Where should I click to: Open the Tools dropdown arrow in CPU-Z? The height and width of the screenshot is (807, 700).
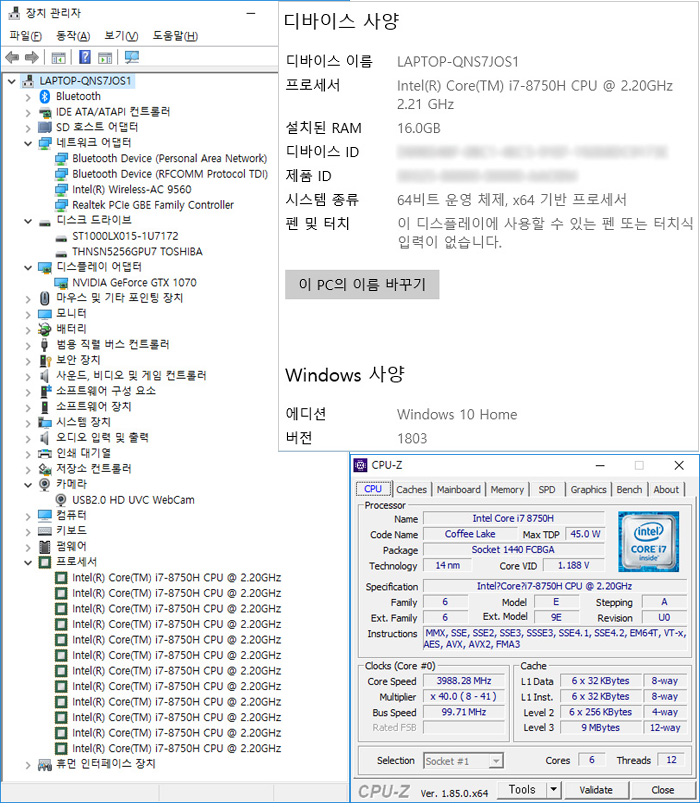pos(553,789)
